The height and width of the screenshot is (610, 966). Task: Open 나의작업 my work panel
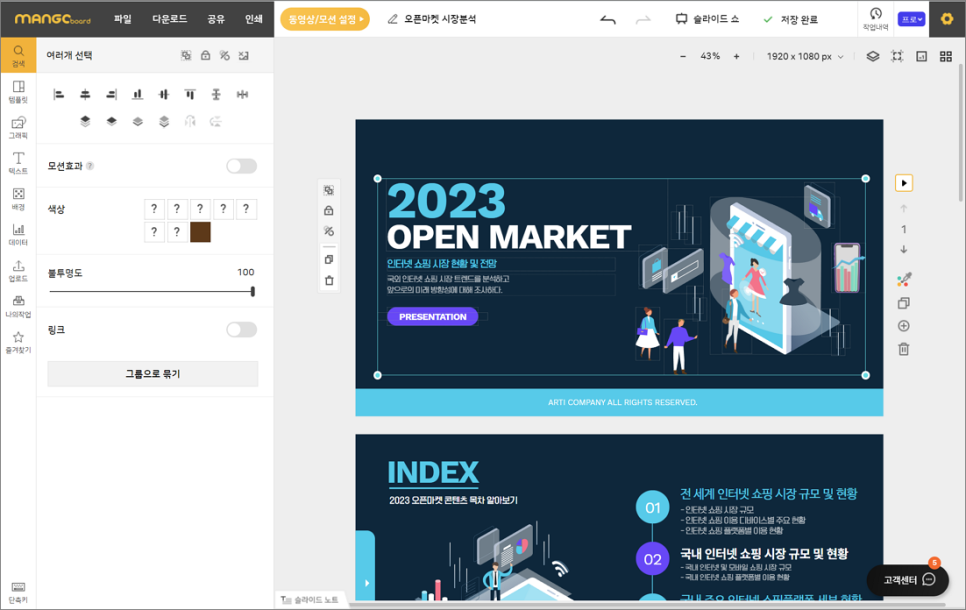(18, 306)
